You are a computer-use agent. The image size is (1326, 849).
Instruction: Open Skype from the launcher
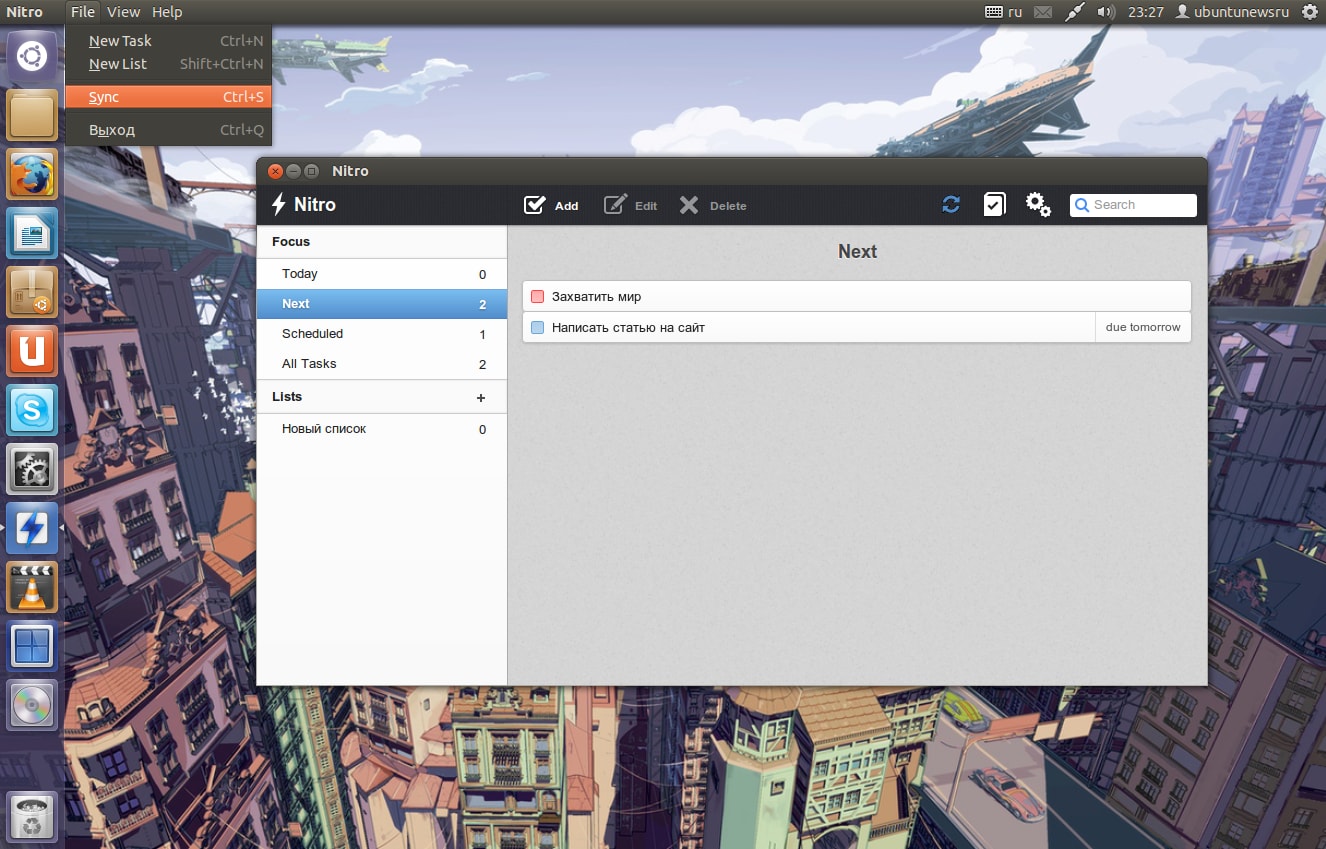(x=32, y=411)
